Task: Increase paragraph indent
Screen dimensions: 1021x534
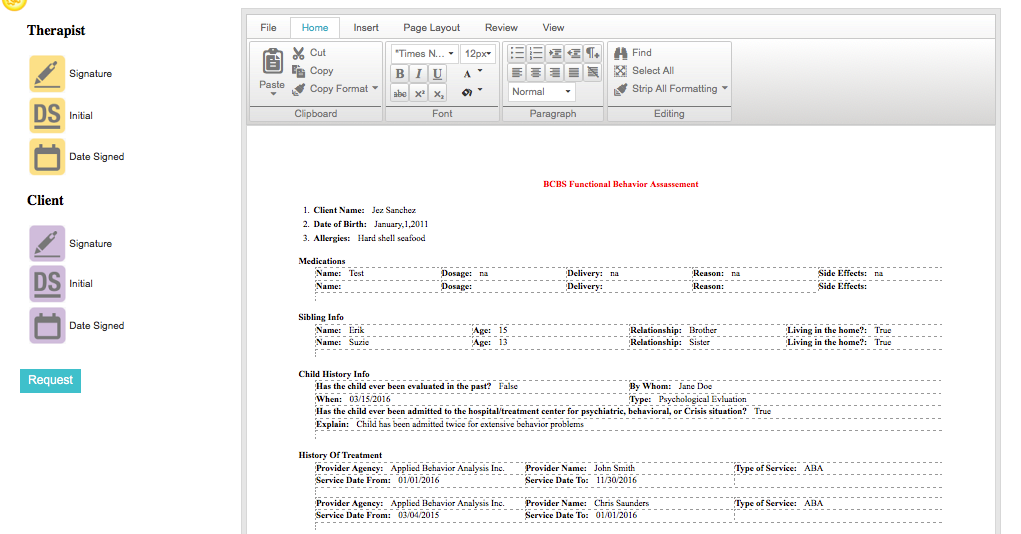Action: [555, 53]
